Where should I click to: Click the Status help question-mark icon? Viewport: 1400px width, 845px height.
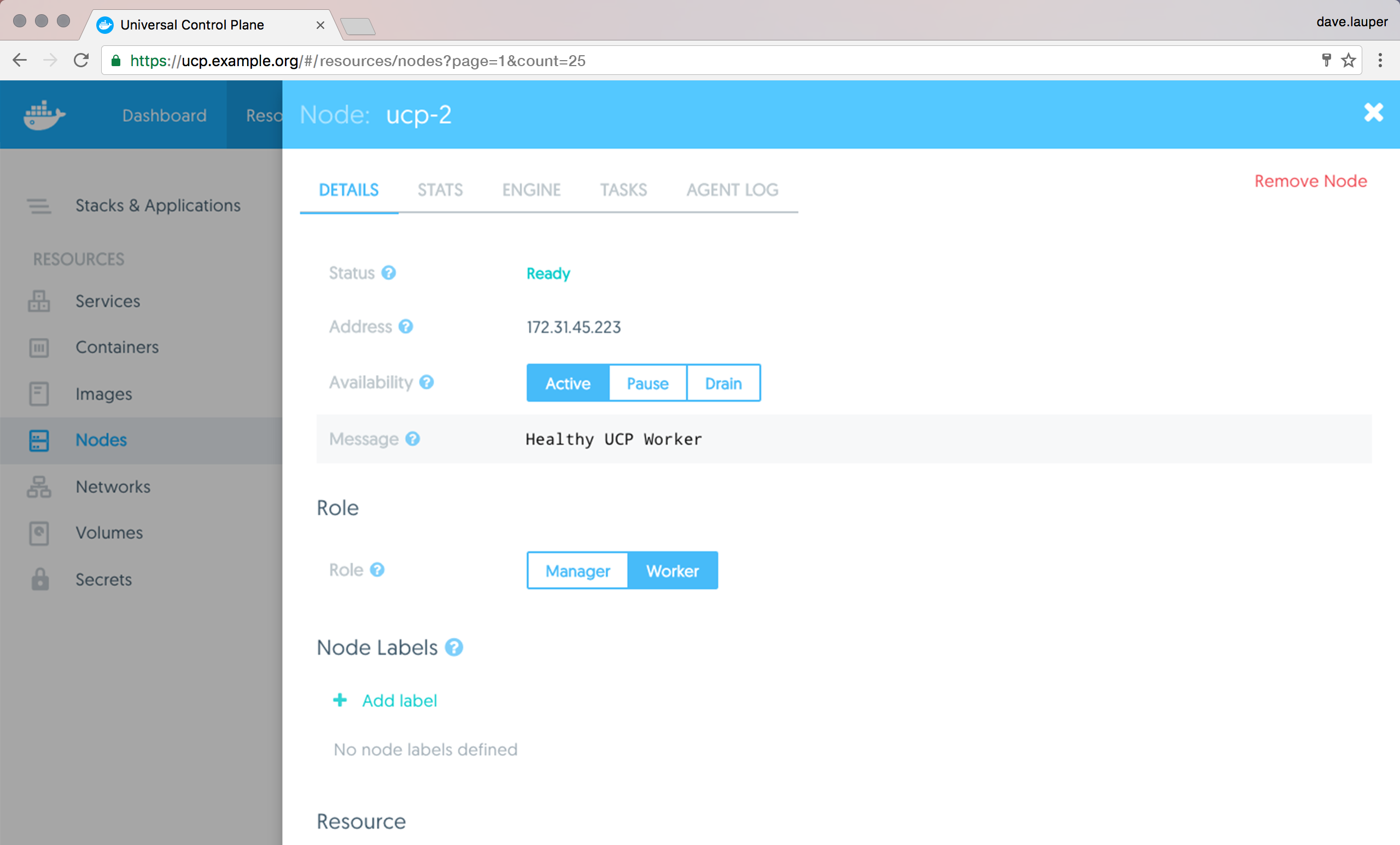(389, 273)
